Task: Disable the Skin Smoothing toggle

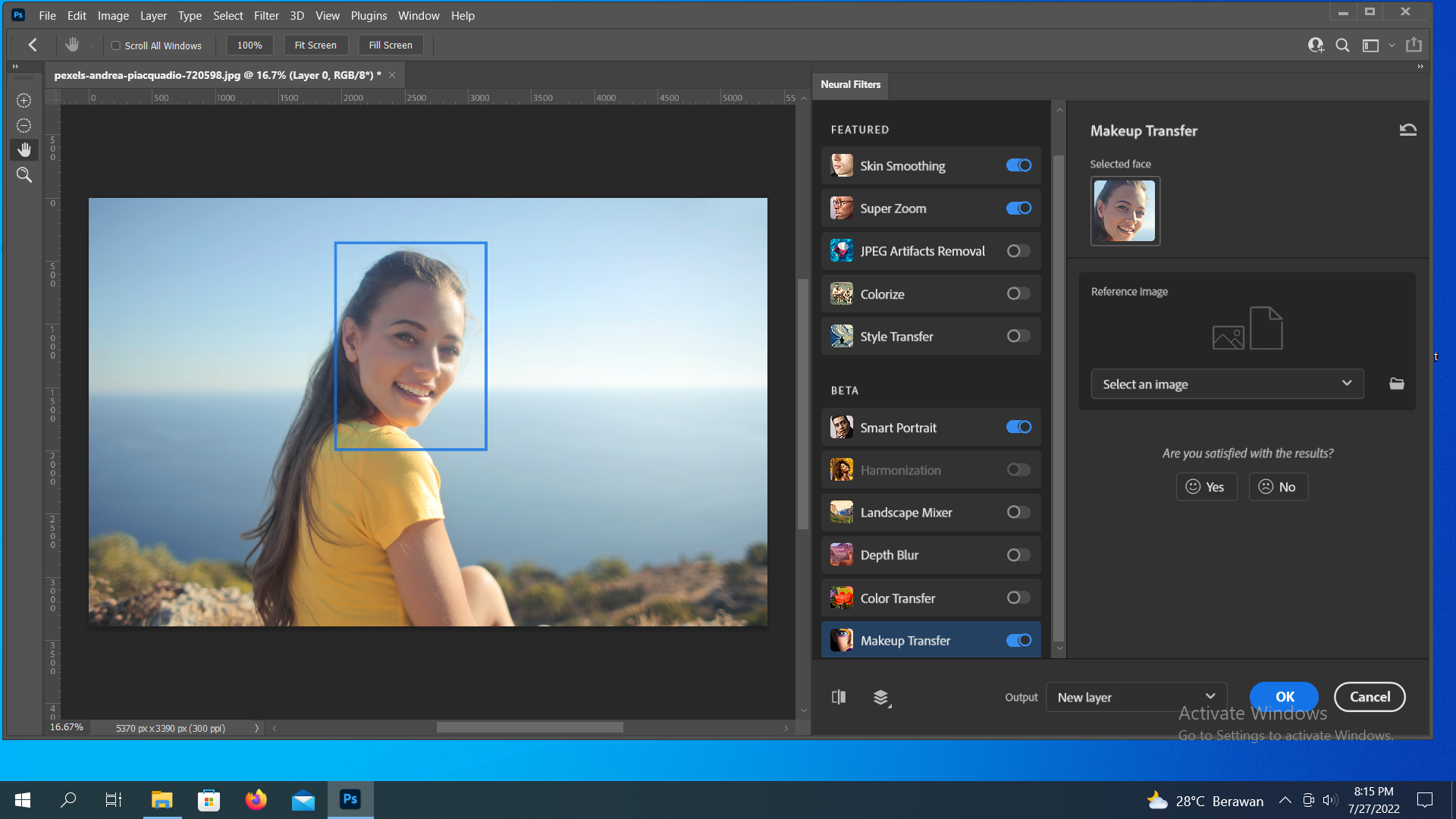Action: [x=1018, y=165]
